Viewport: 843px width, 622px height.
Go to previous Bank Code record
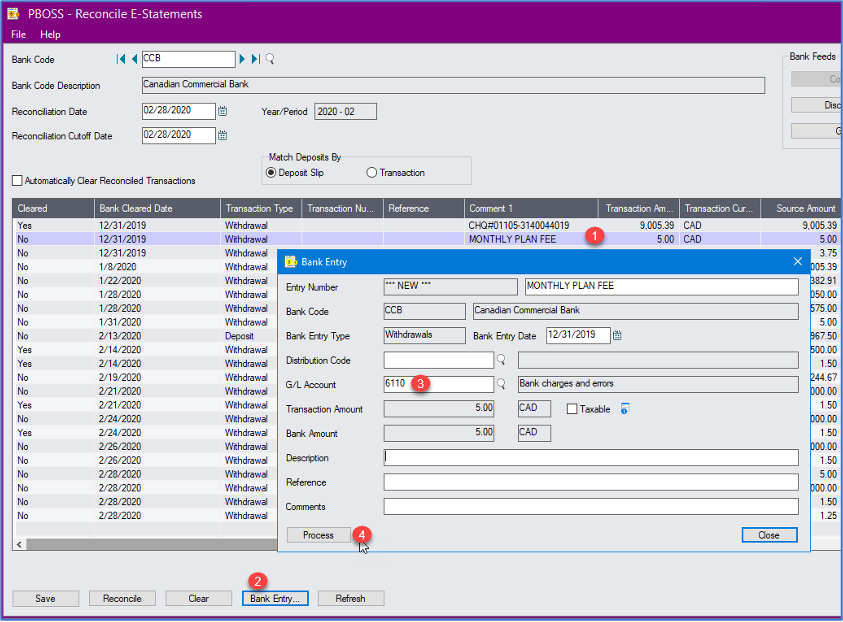click(134, 59)
